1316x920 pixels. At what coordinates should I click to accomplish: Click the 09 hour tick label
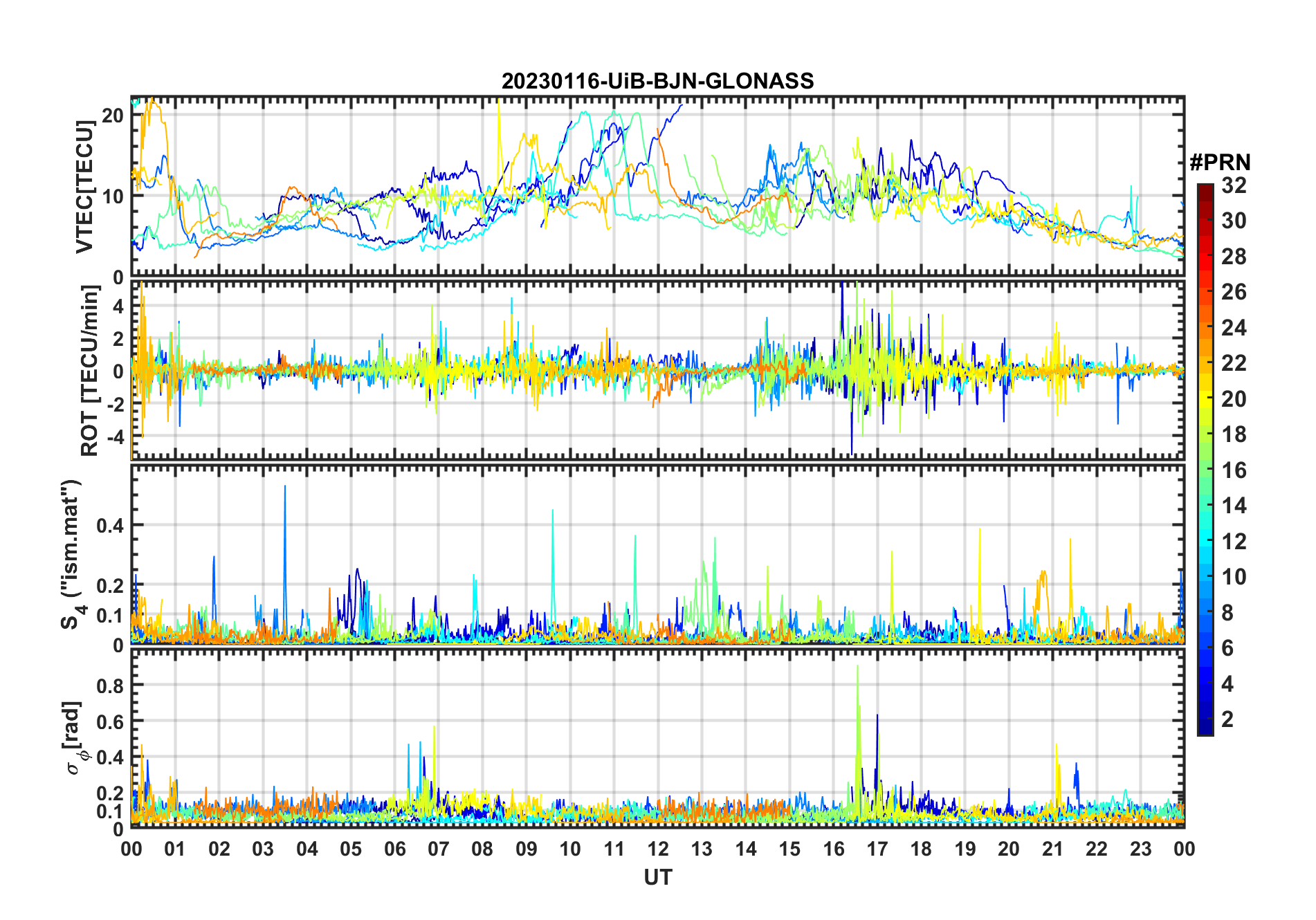[x=527, y=849]
